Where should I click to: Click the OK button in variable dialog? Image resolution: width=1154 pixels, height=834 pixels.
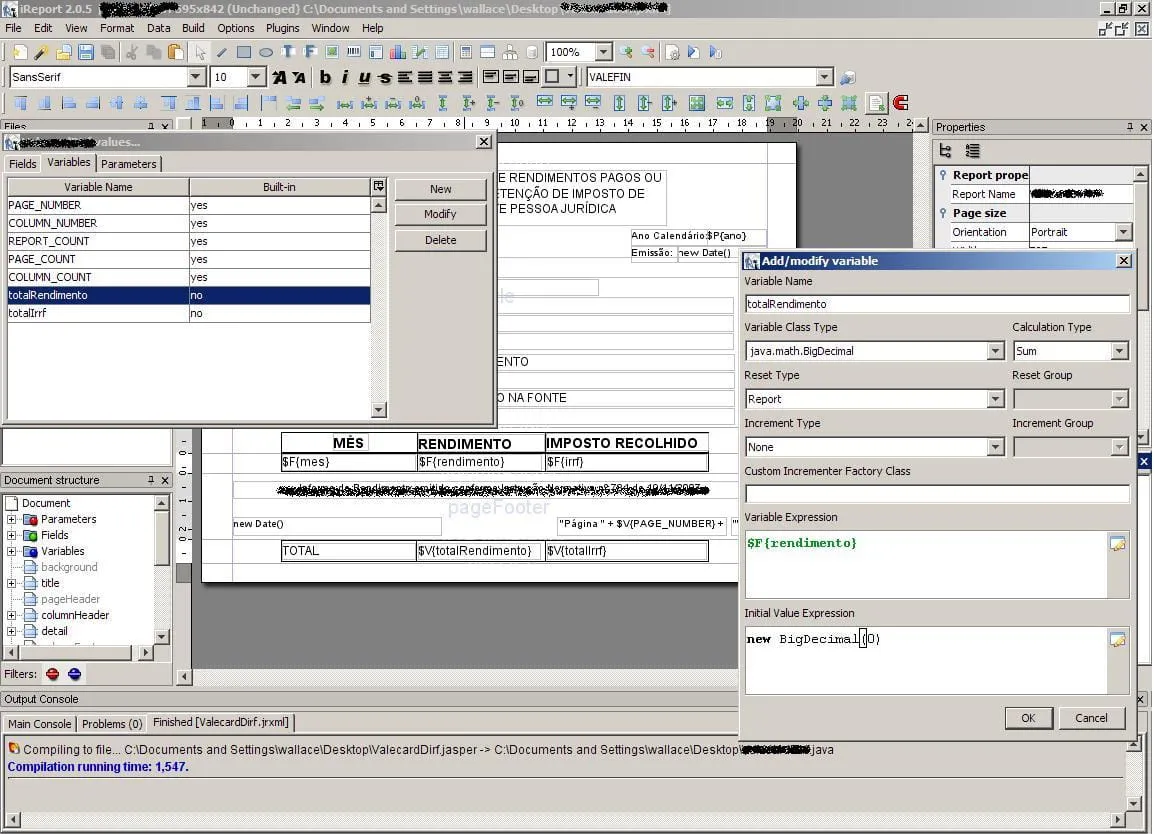tap(1027, 718)
